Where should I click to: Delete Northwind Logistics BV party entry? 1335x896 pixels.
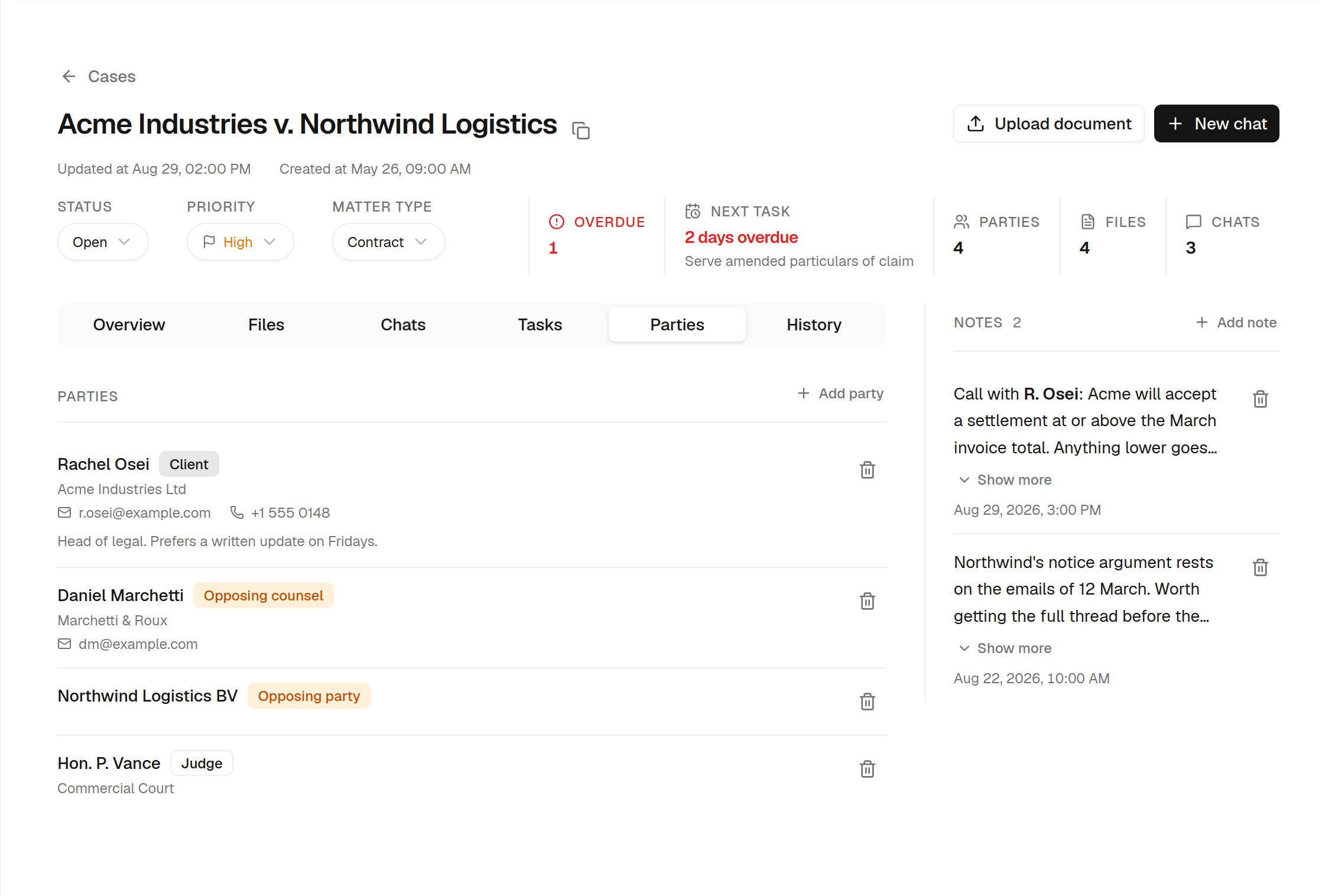tap(867, 702)
